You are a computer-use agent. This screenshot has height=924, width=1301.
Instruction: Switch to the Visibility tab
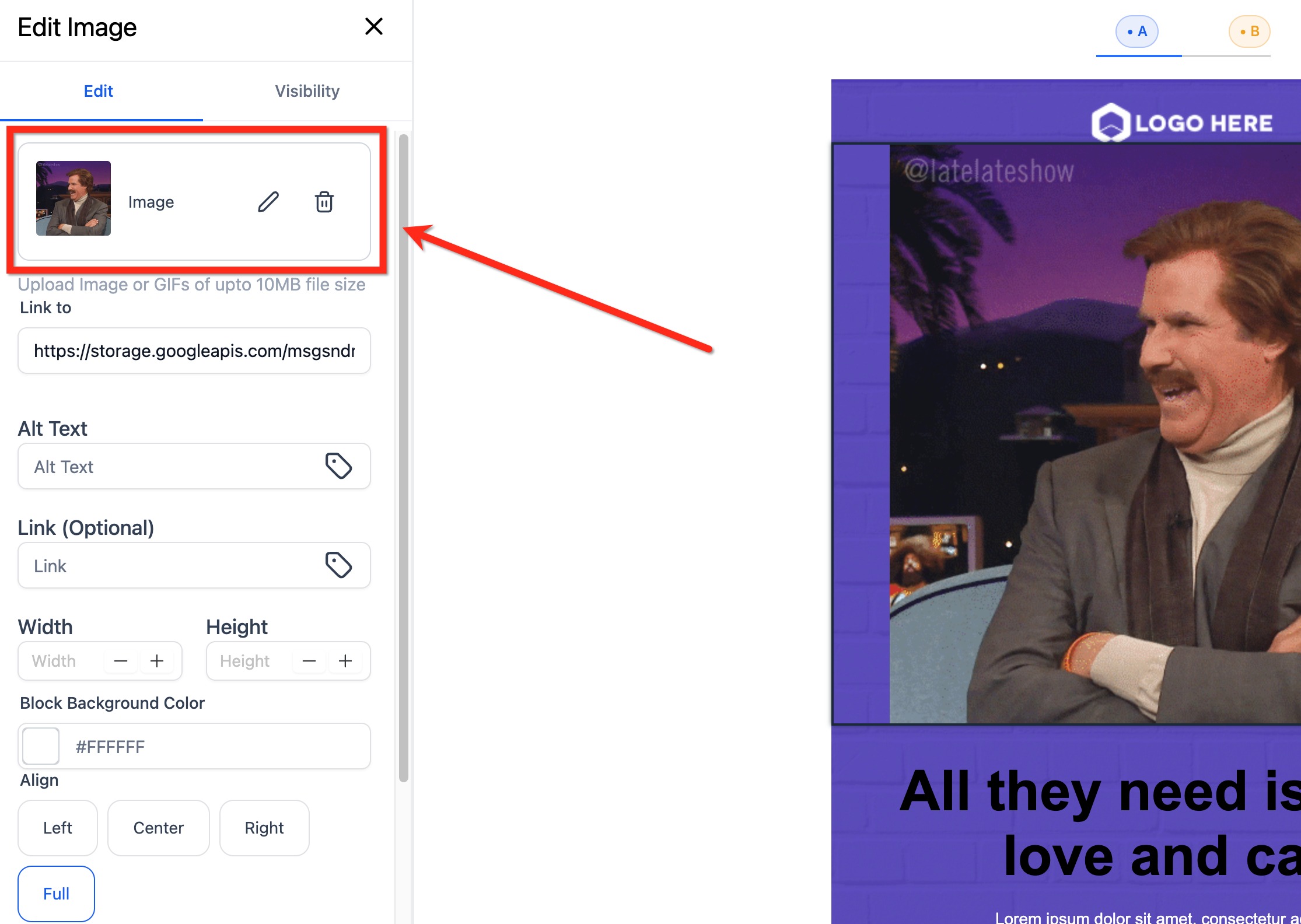[x=307, y=91]
